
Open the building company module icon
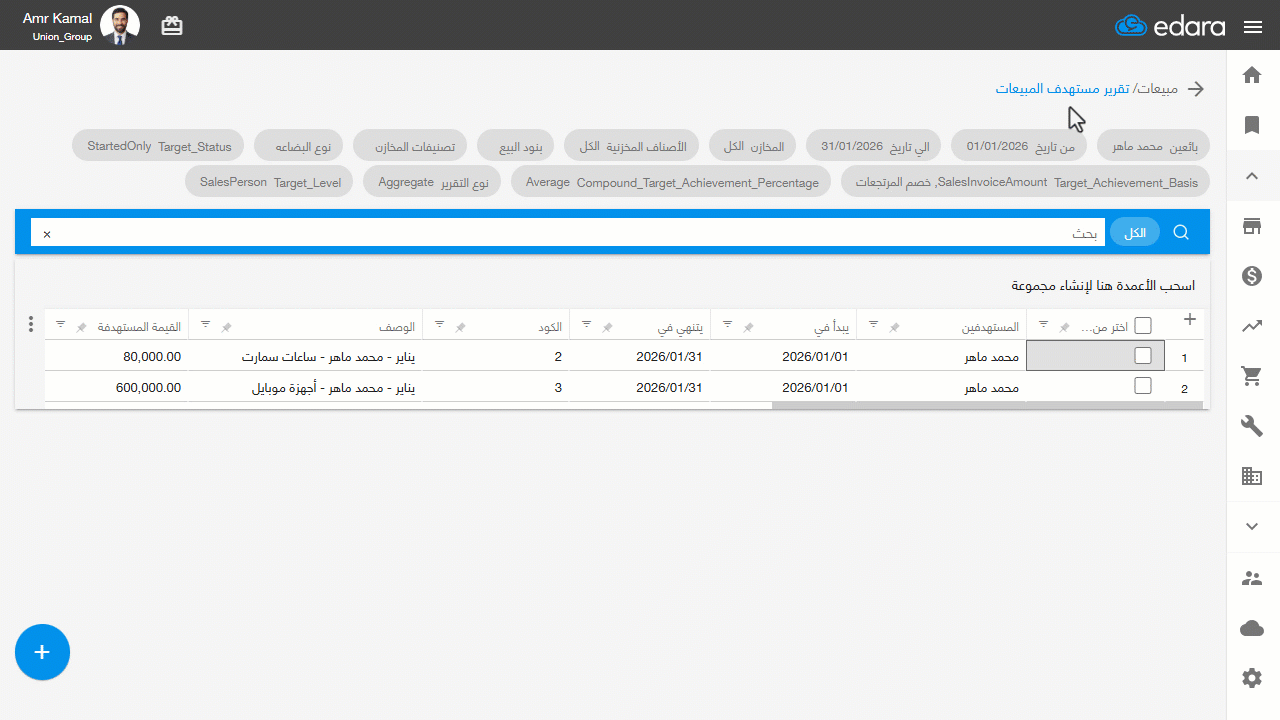[x=1251, y=477]
